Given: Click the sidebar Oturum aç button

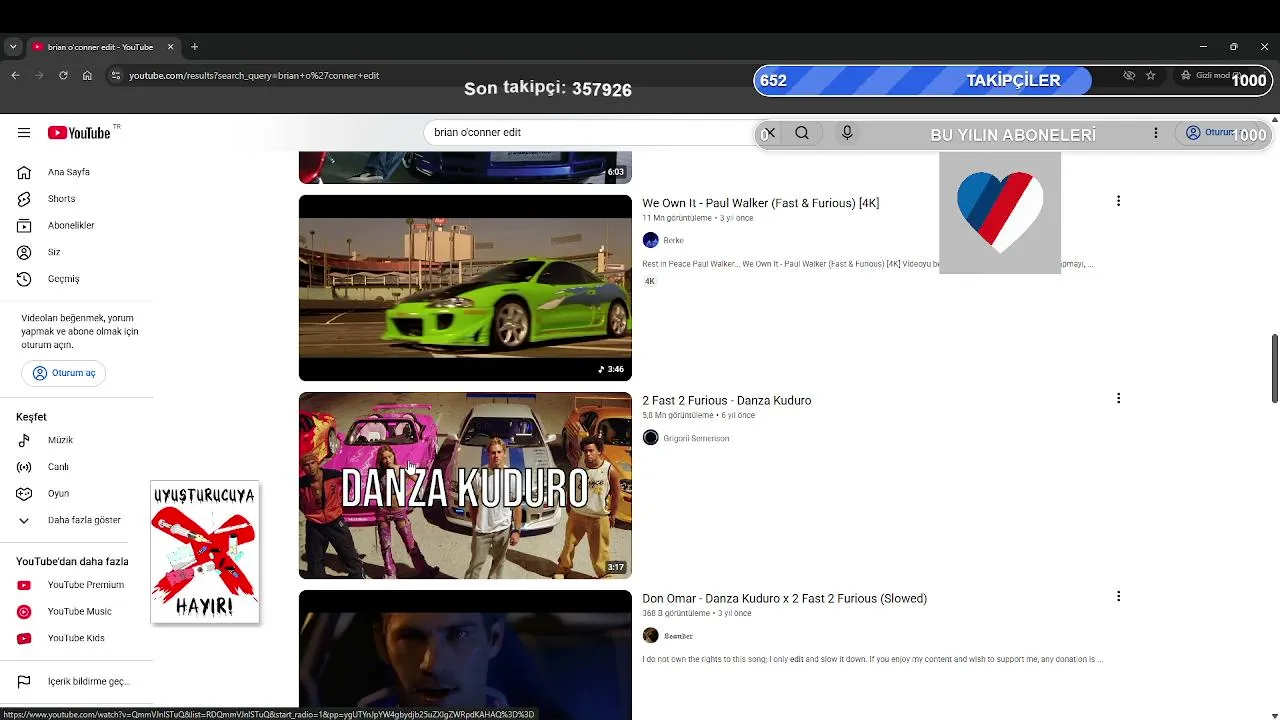Looking at the screenshot, I should [x=64, y=373].
